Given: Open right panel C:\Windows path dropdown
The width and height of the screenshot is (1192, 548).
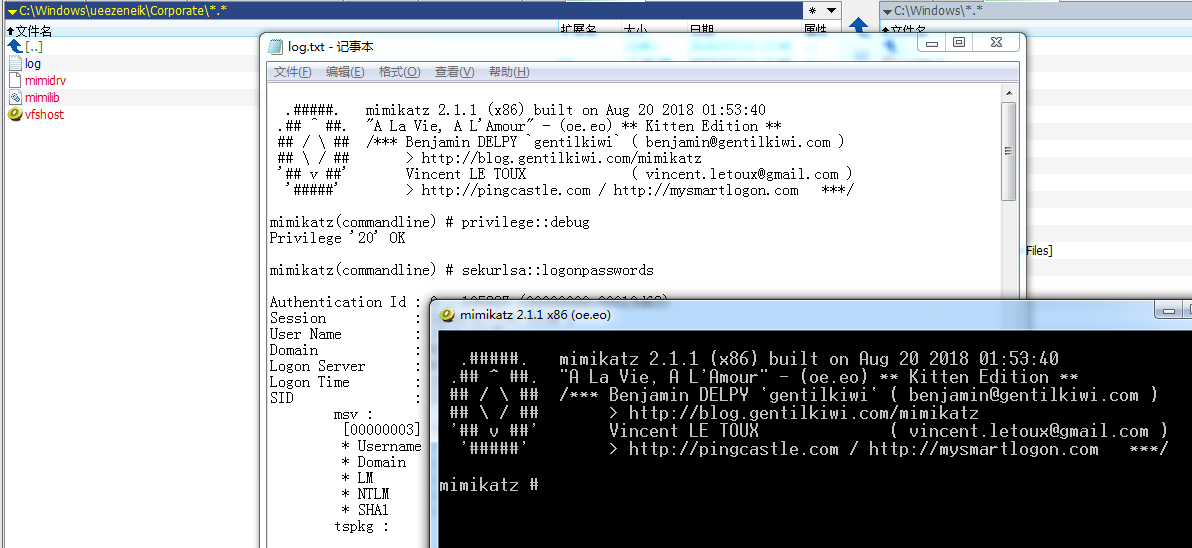Looking at the screenshot, I should coord(887,11).
